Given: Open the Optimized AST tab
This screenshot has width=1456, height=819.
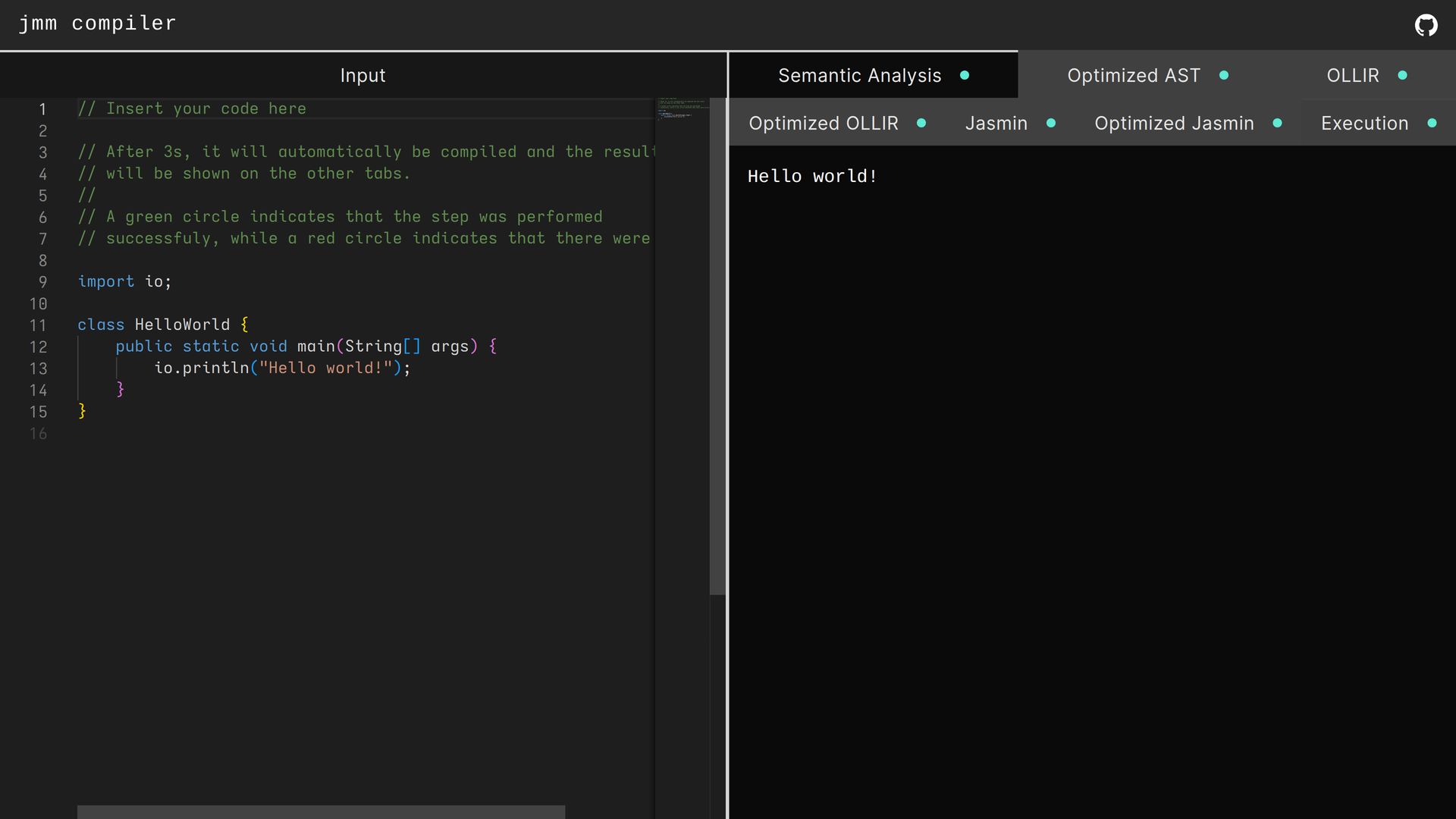Looking at the screenshot, I should click(1133, 76).
